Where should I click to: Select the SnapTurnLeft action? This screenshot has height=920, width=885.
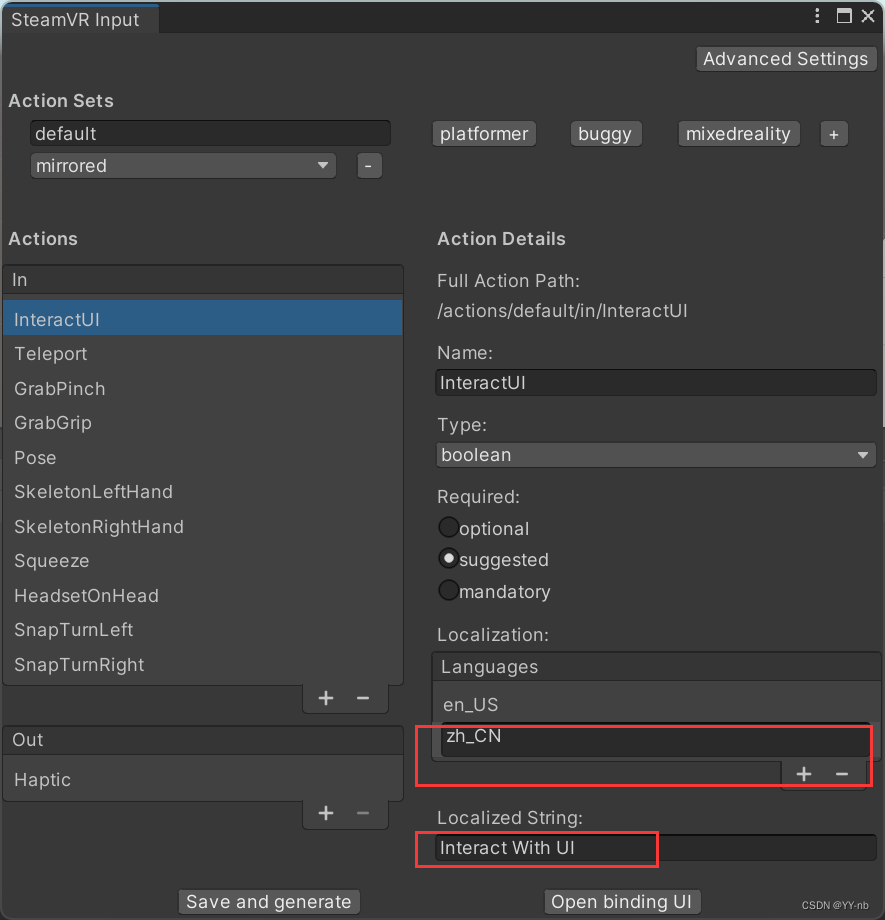203,630
